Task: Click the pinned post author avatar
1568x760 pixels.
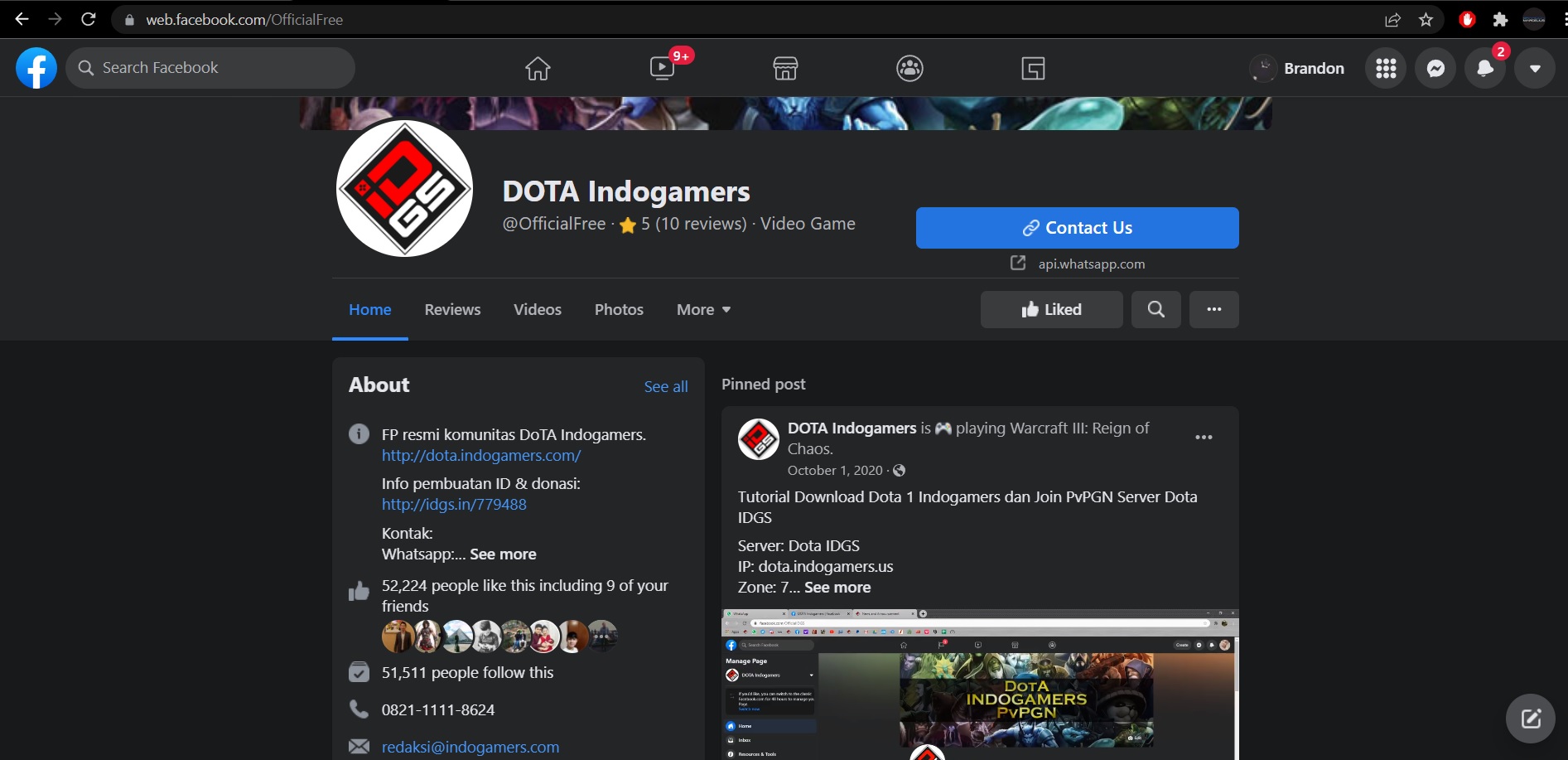Action: pos(759,439)
